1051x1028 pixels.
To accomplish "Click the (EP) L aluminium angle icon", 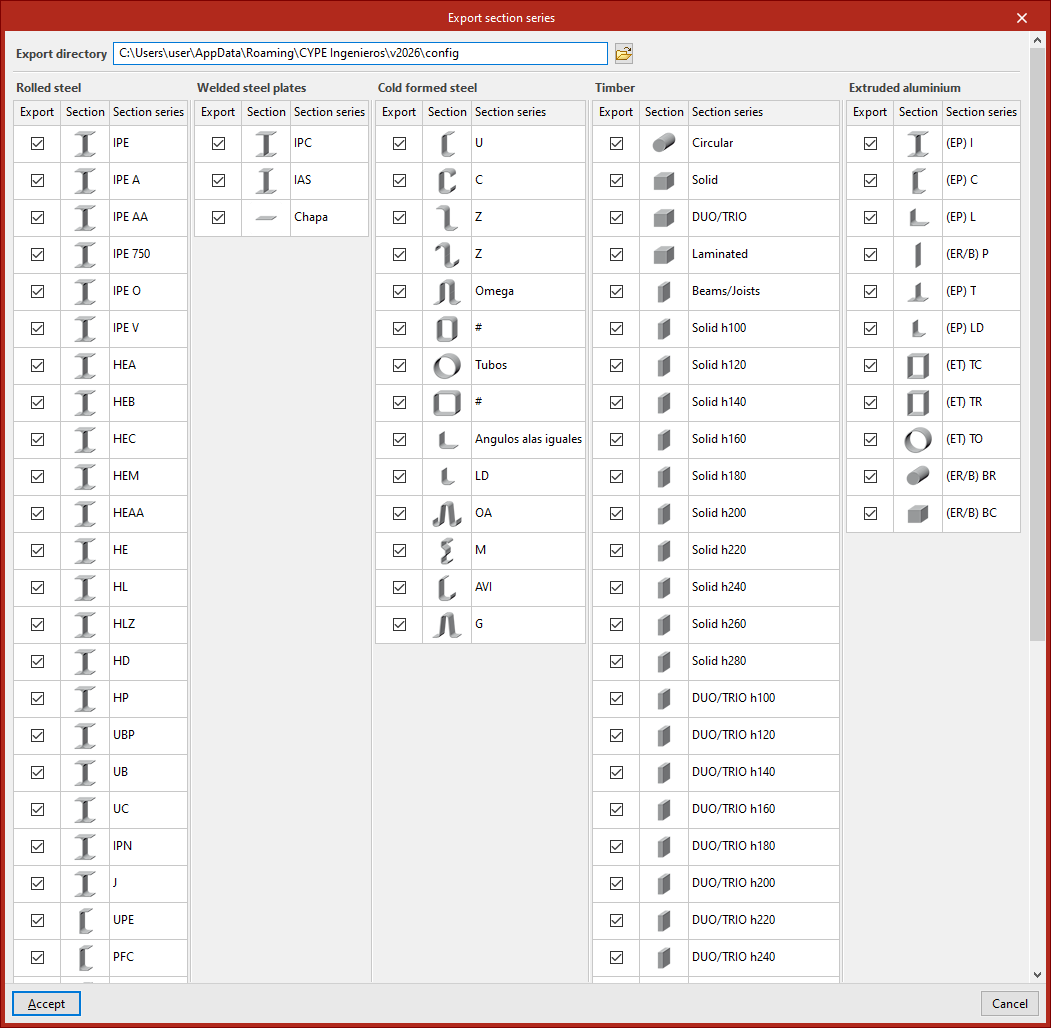I will pyautogui.click(x=918, y=218).
